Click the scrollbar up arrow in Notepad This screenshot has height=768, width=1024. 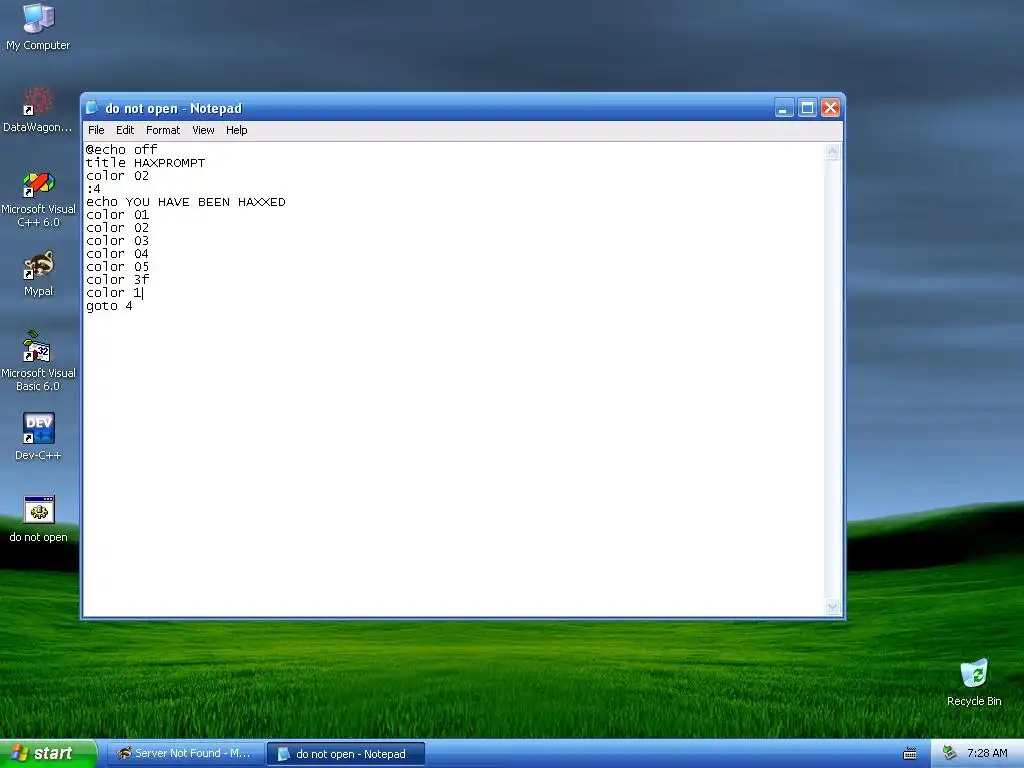coord(832,152)
